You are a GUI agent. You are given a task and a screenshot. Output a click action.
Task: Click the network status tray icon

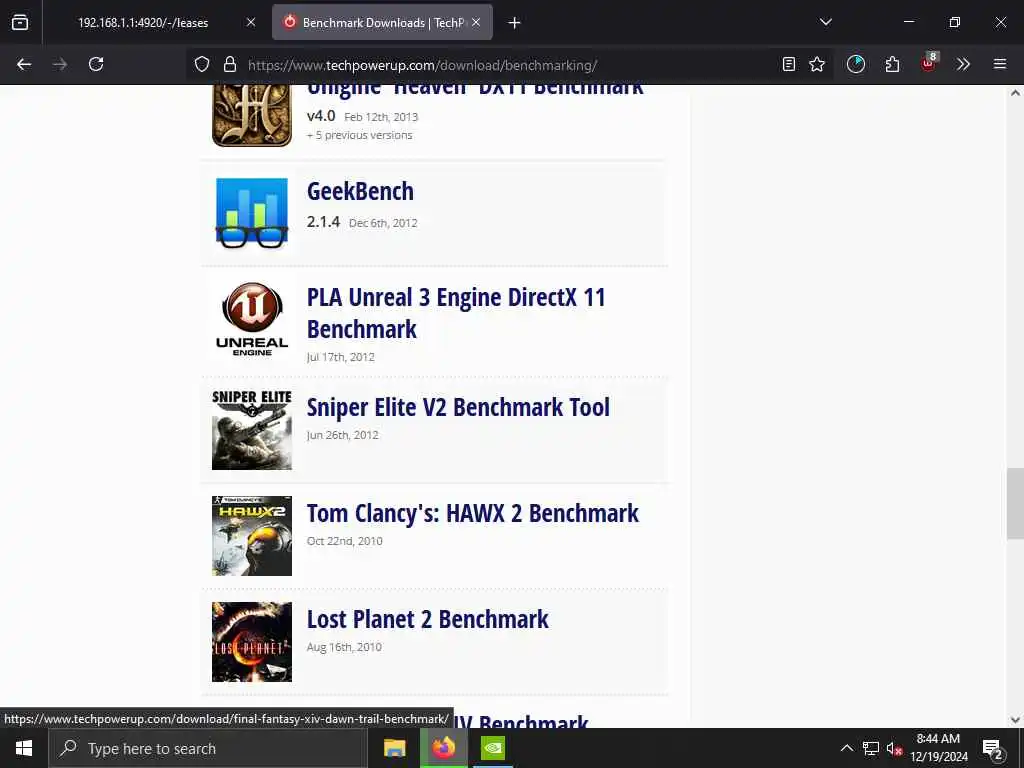(x=871, y=748)
